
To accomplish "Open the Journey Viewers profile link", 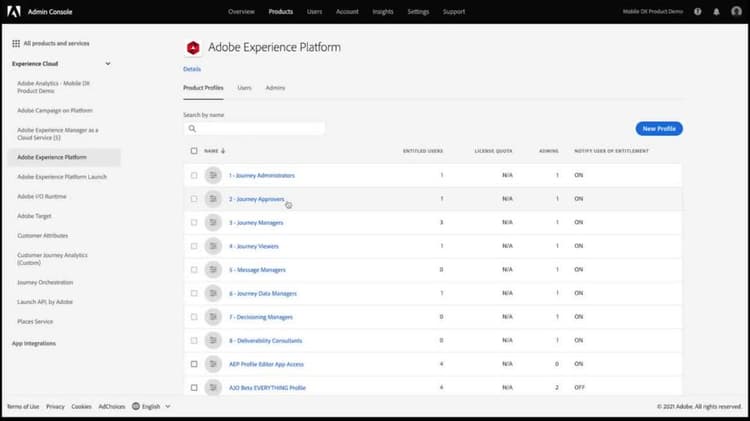I will [x=254, y=246].
